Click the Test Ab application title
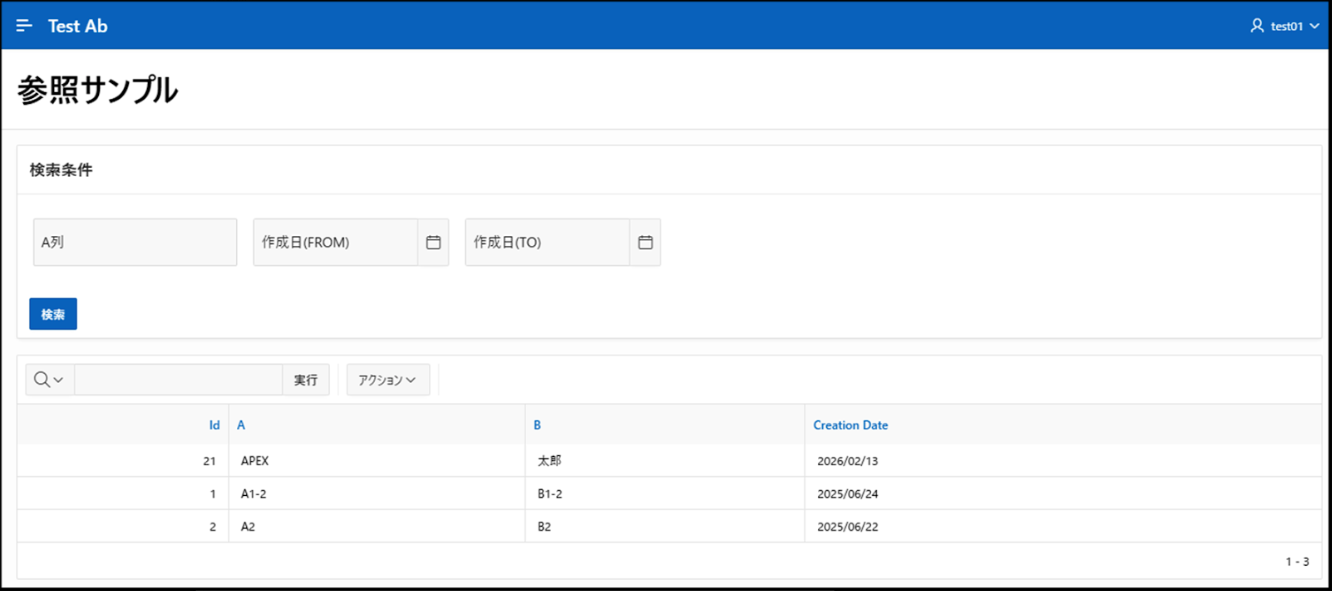Screen dimensions: 1332x591 pos(78,26)
